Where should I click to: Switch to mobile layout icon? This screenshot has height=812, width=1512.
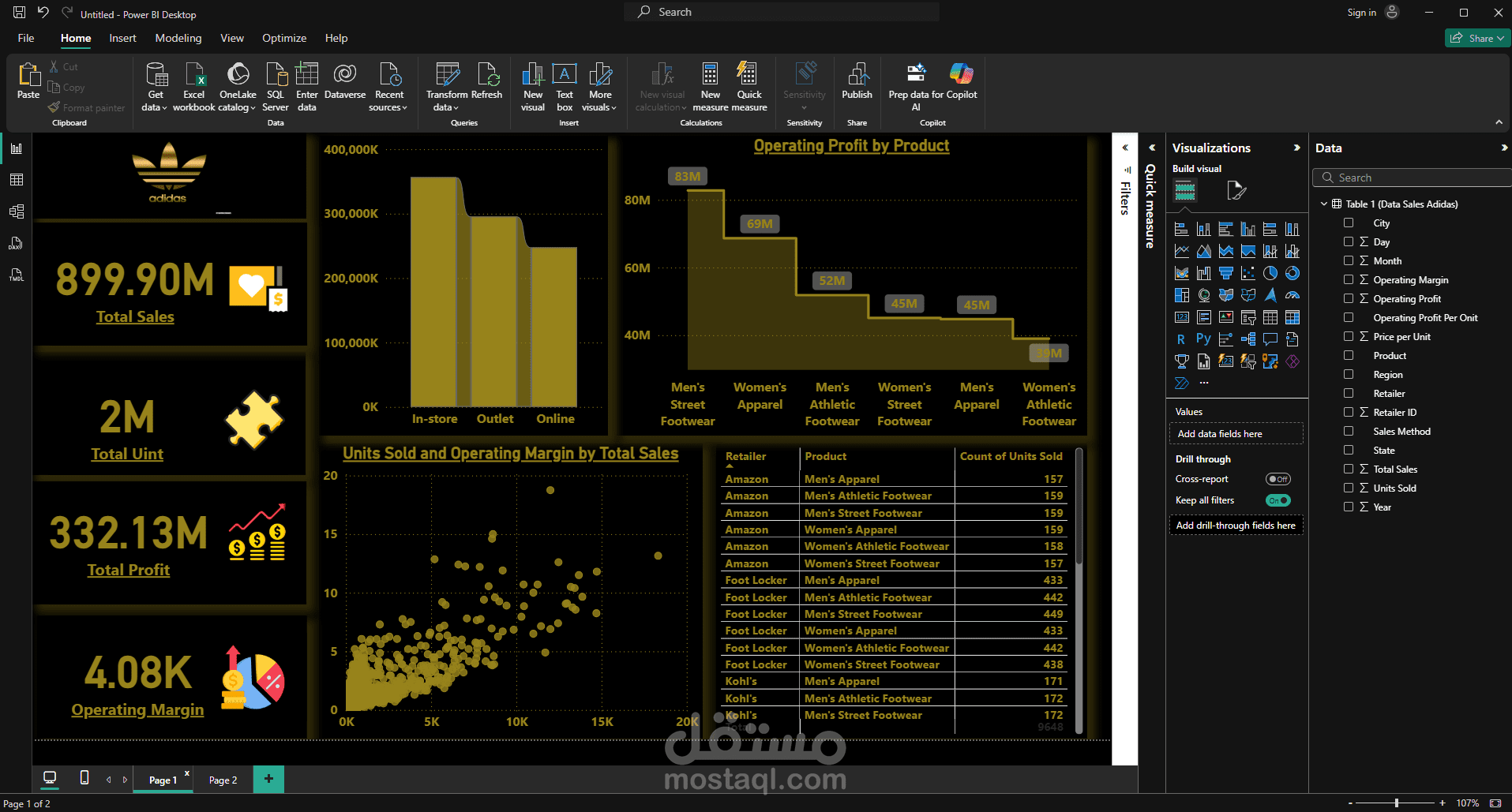[84, 778]
